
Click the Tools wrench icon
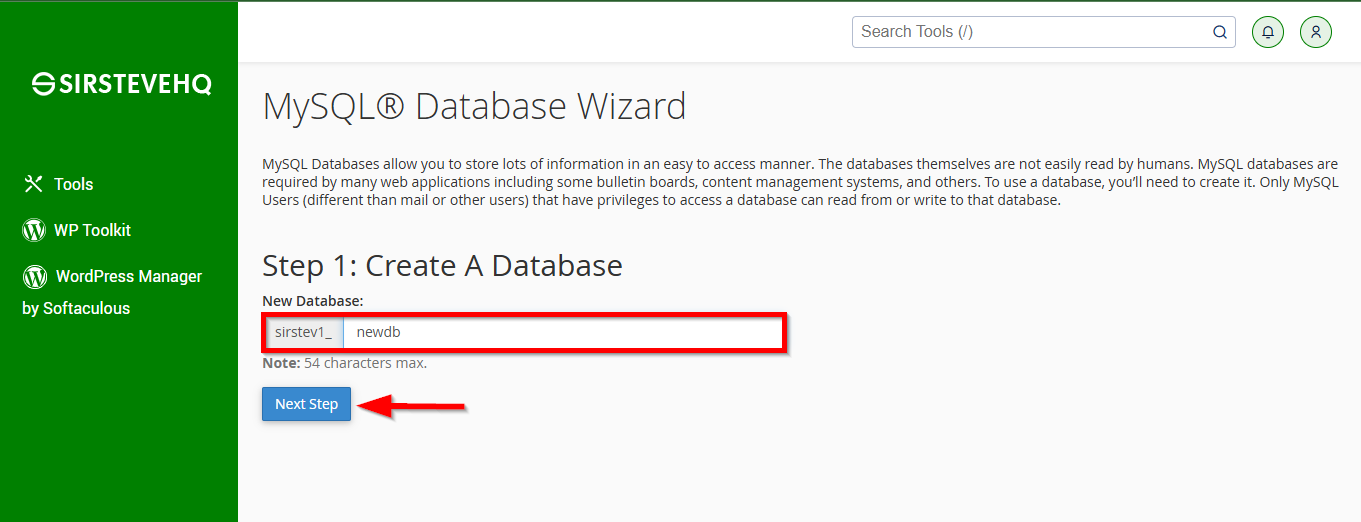point(34,184)
